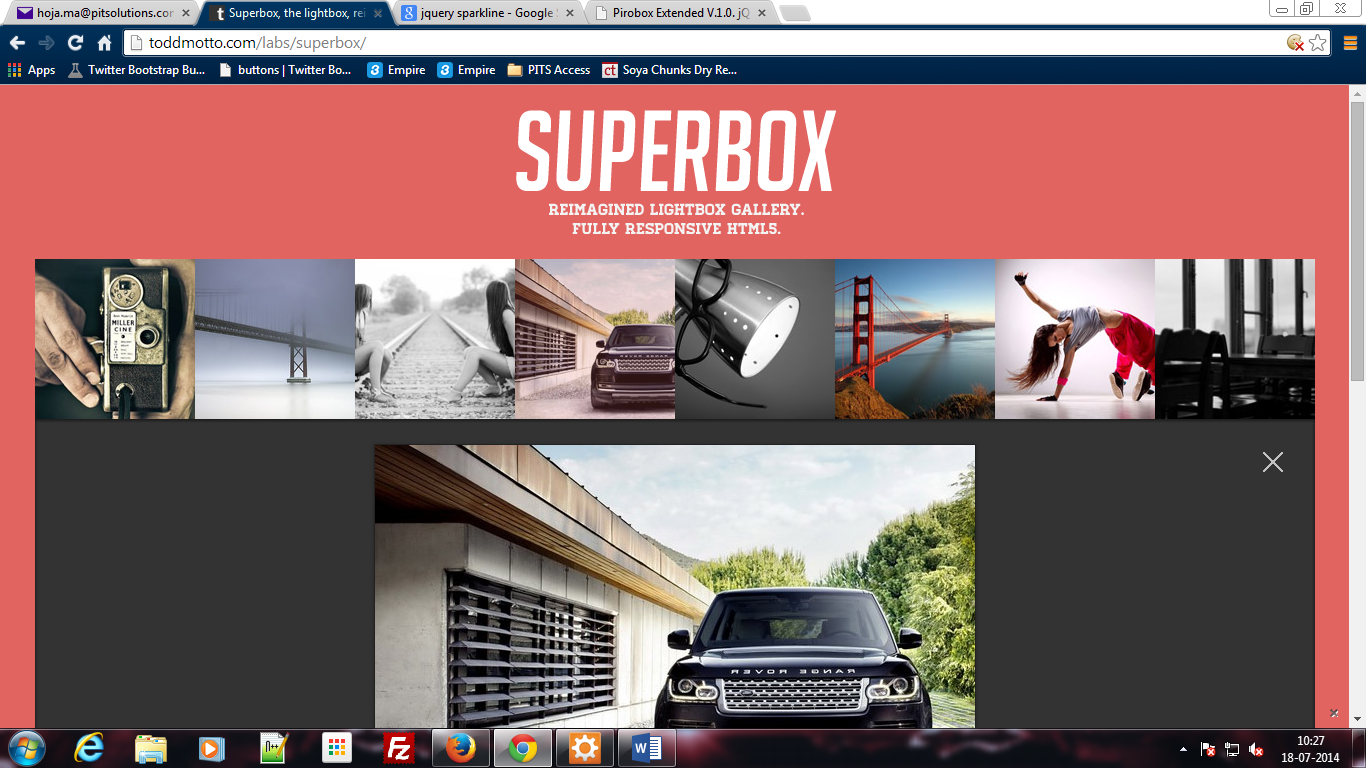This screenshot has height=768, width=1366.
Task: Open the Soya Chunks Dry Re... bookmark
Action: coord(670,70)
